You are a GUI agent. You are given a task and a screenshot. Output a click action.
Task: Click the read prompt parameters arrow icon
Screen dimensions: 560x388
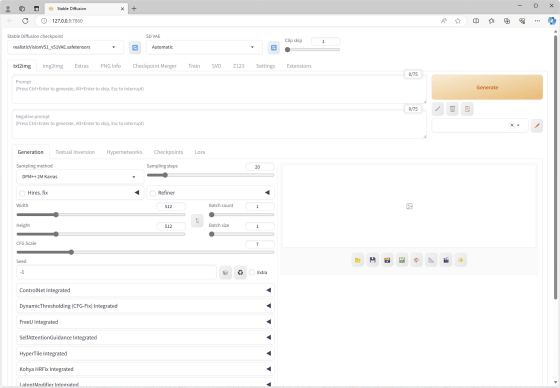click(438, 109)
